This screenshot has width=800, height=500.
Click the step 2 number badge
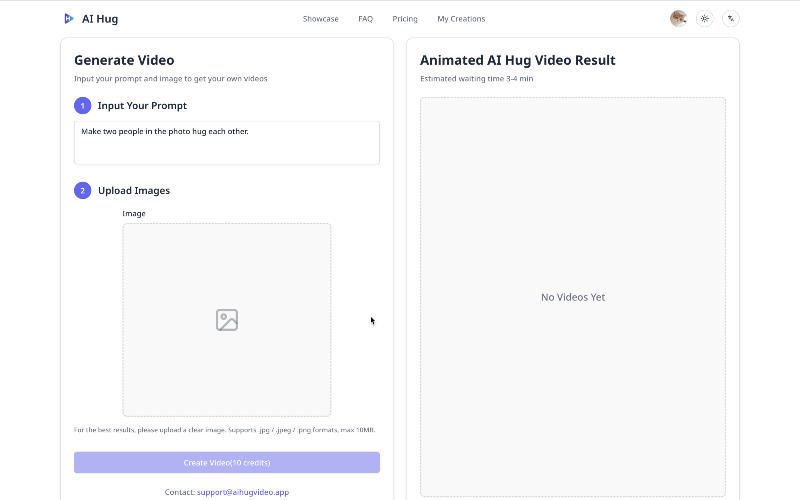[x=83, y=190]
